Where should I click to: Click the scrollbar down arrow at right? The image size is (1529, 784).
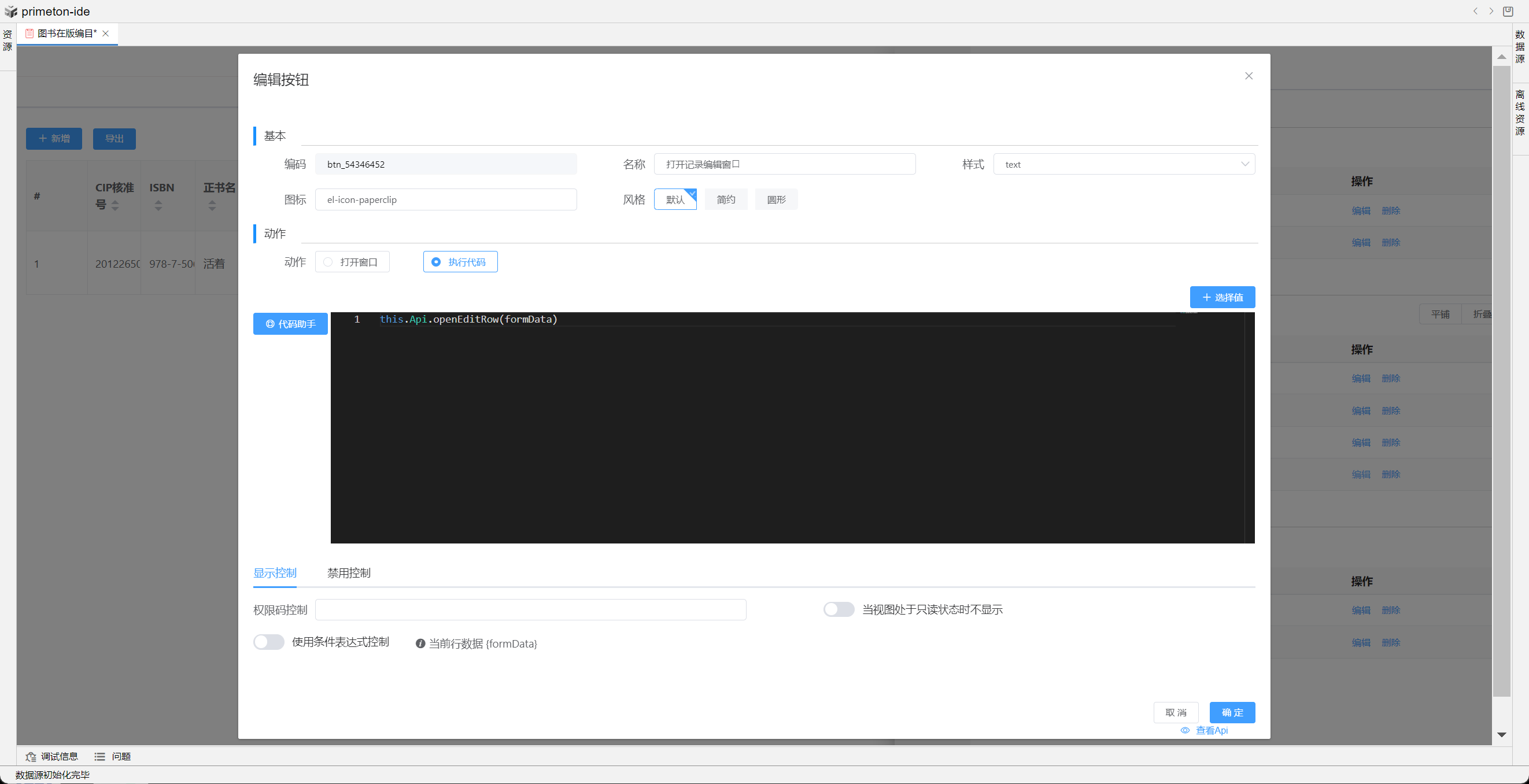(1501, 735)
